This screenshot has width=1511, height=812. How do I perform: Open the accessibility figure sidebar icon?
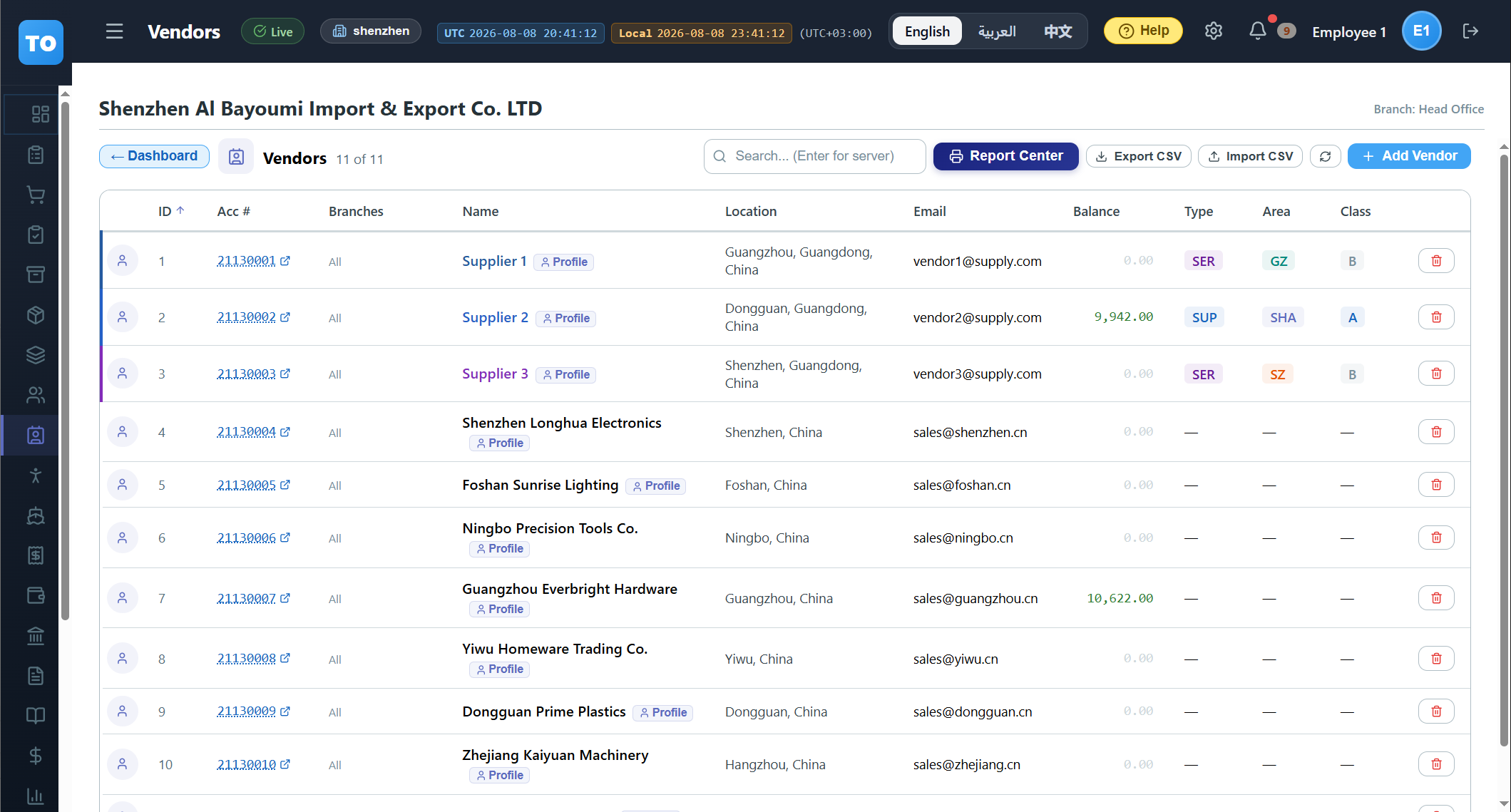pos(36,476)
